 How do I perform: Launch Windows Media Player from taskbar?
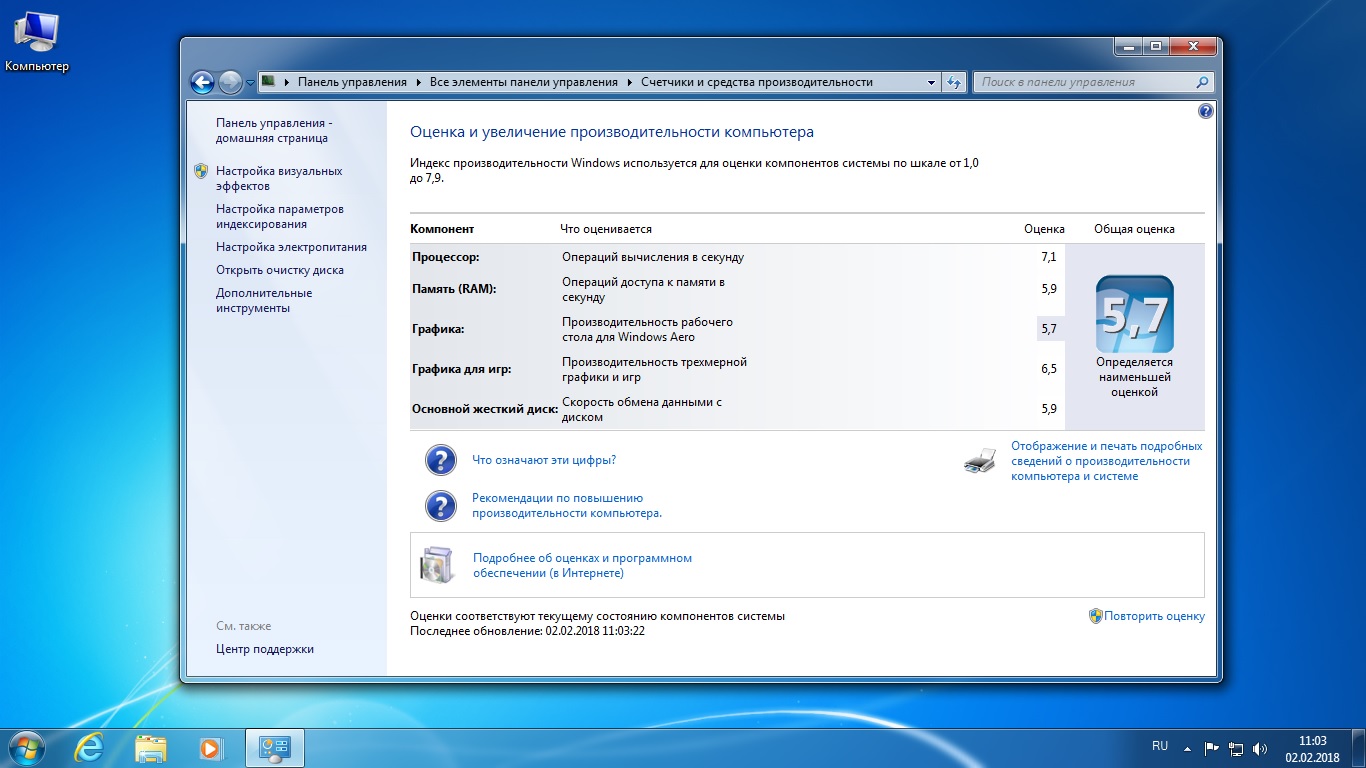coord(210,747)
